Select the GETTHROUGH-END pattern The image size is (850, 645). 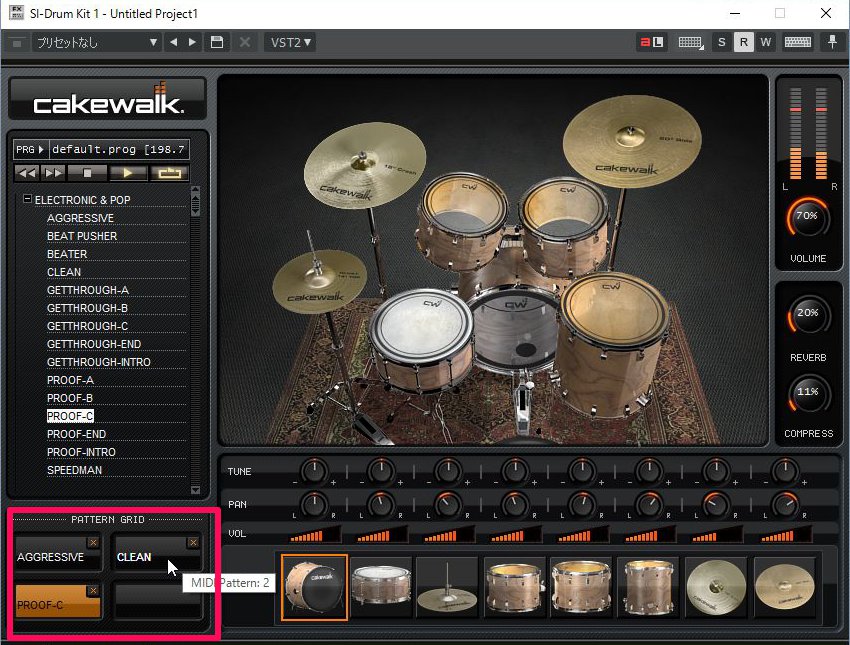(x=94, y=344)
